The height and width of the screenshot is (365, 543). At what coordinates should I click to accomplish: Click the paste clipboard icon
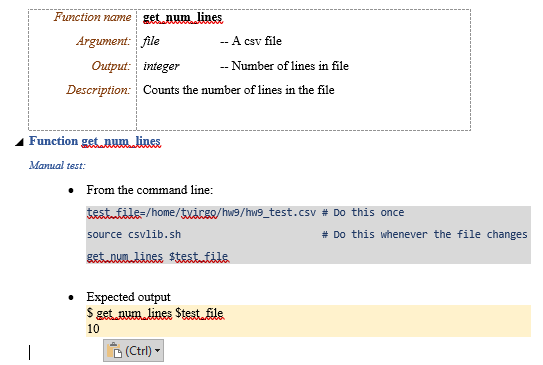point(114,350)
